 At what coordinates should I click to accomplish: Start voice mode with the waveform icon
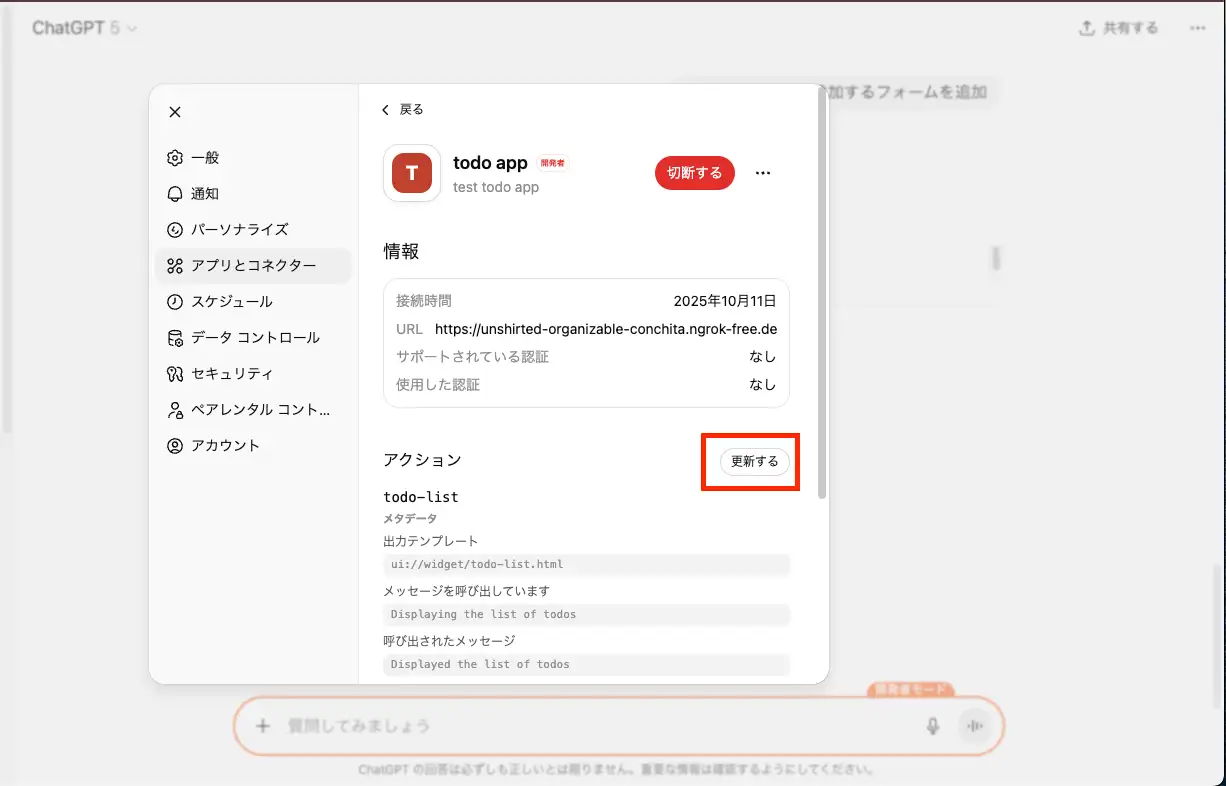click(x=974, y=726)
